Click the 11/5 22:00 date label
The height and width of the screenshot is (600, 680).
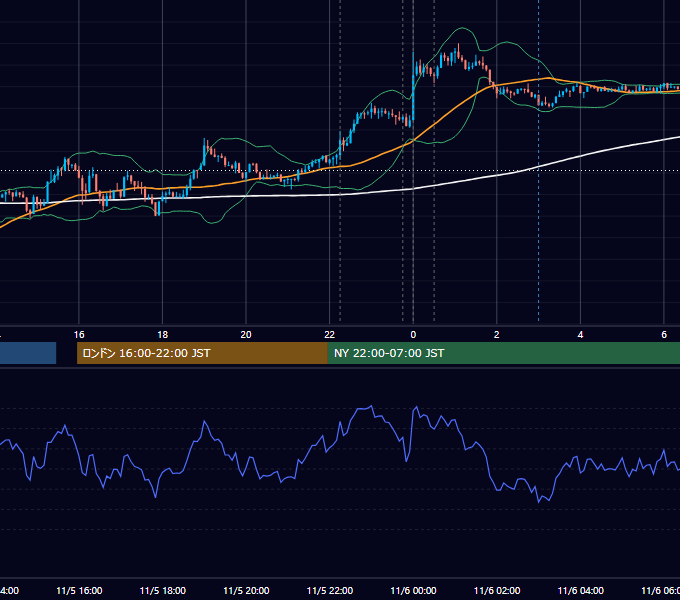330,590
